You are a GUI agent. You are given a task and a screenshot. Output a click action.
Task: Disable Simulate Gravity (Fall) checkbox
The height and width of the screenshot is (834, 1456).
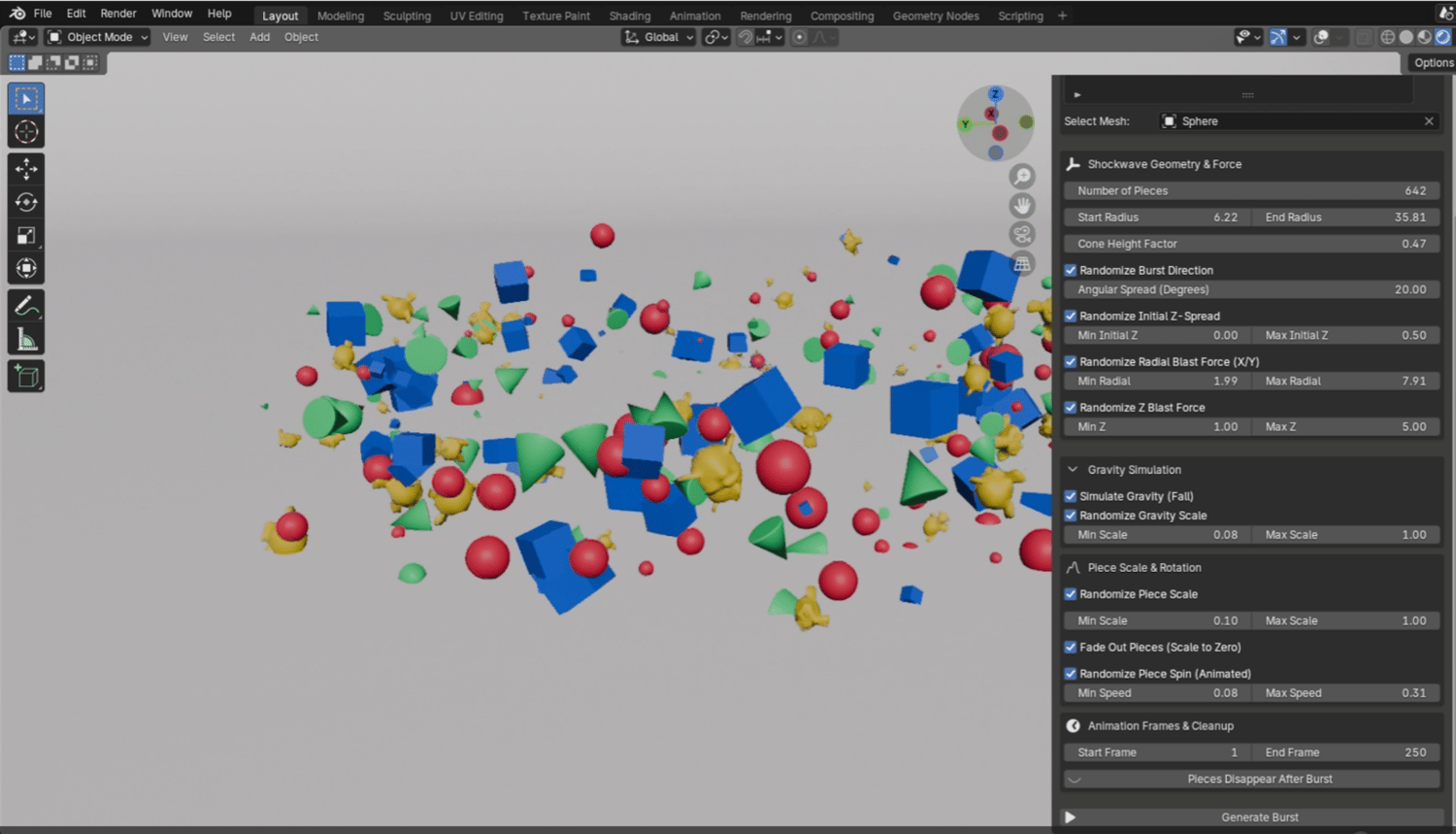pos(1071,496)
